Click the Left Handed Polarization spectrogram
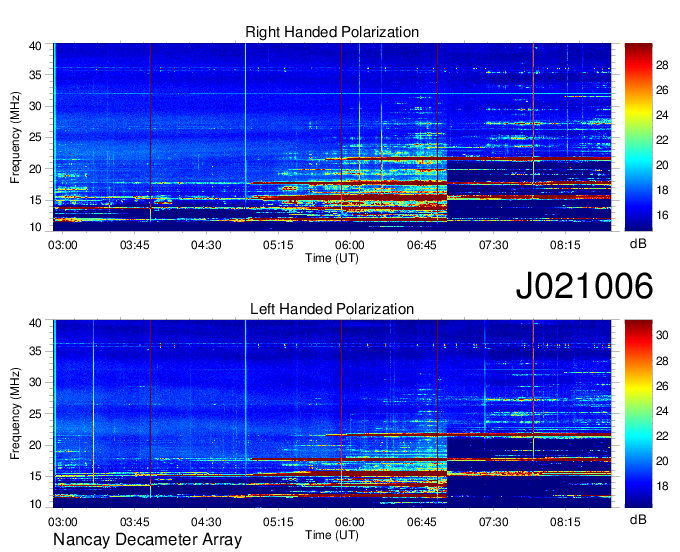 (x=332, y=414)
